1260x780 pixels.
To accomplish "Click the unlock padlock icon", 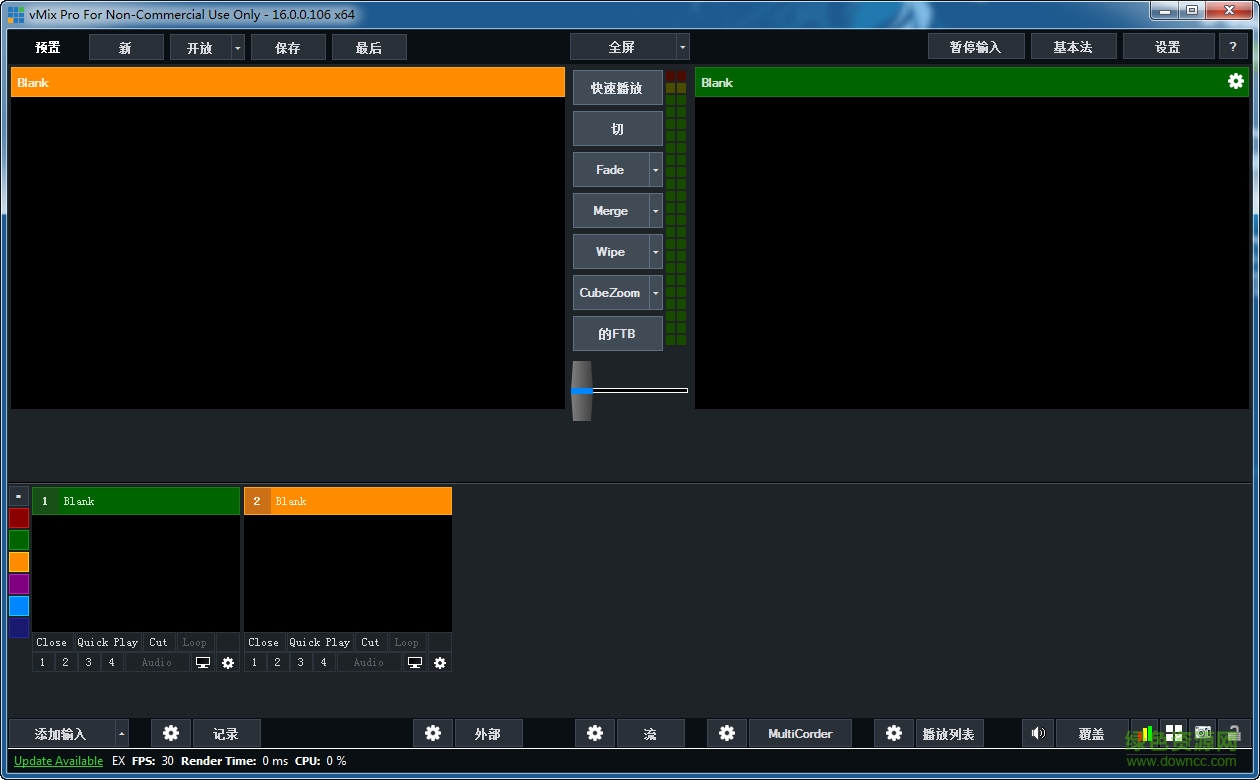I will (x=1233, y=733).
